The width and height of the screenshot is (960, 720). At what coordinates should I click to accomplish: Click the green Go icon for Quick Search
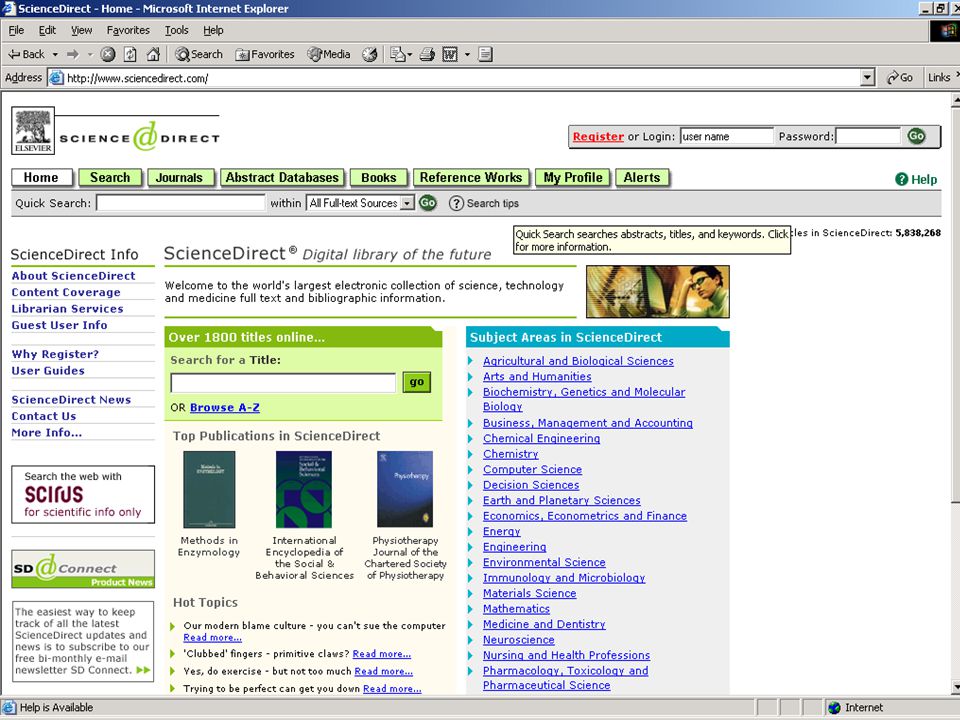pyautogui.click(x=428, y=203)
